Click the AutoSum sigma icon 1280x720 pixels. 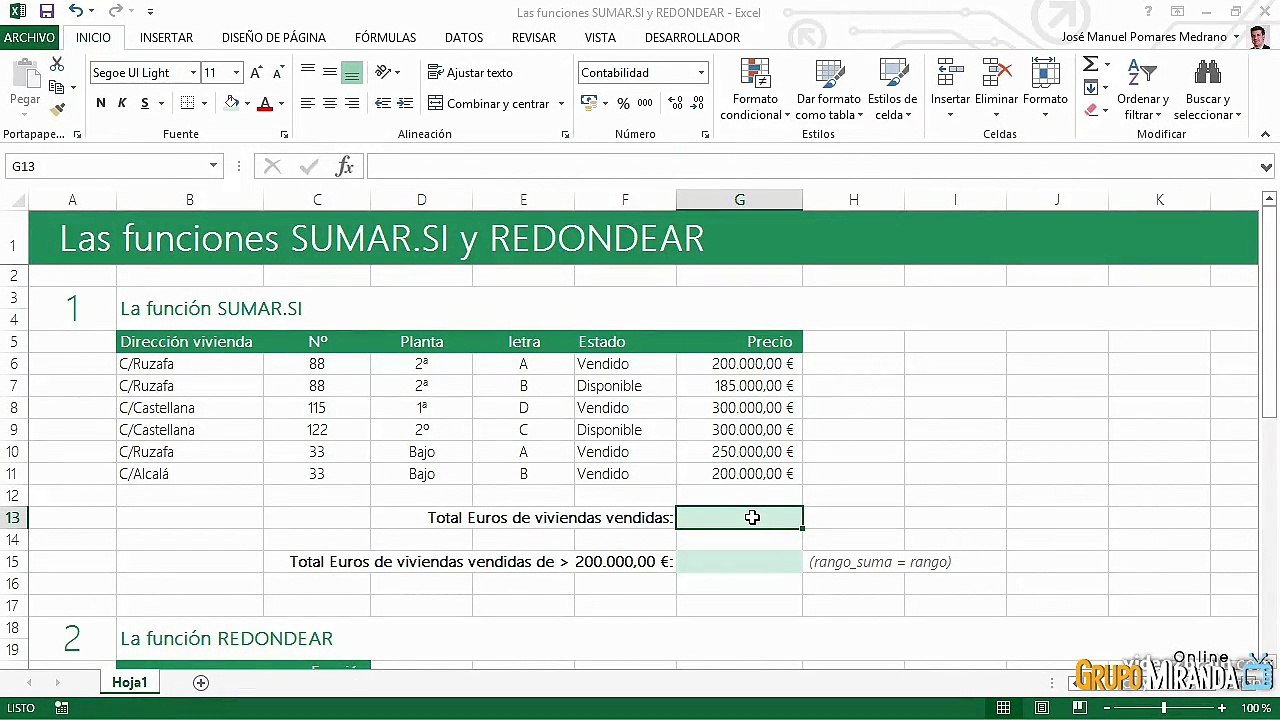click(1090, 64)
